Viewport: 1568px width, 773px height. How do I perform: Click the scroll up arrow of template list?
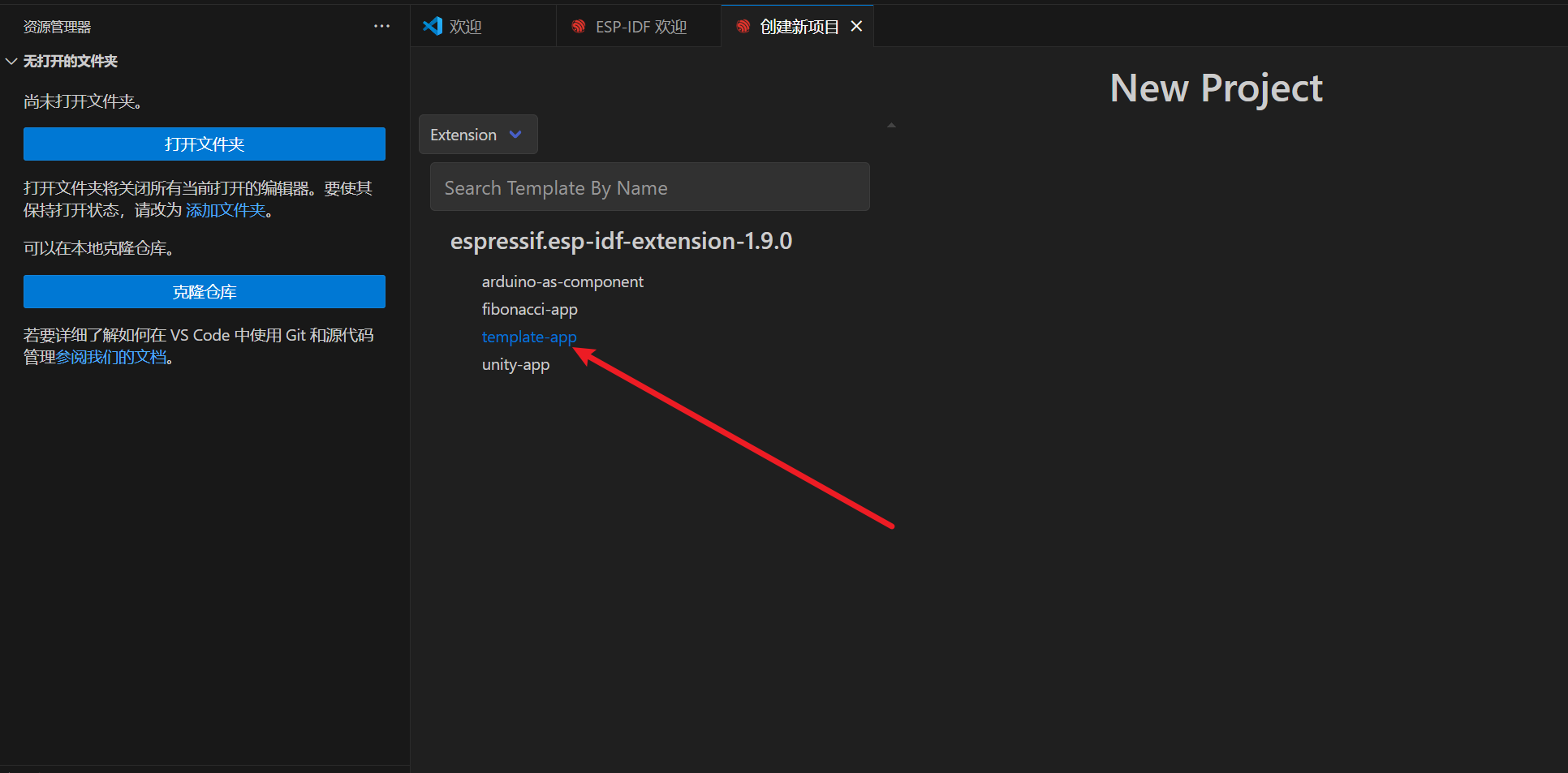click(x=891, y=125)
